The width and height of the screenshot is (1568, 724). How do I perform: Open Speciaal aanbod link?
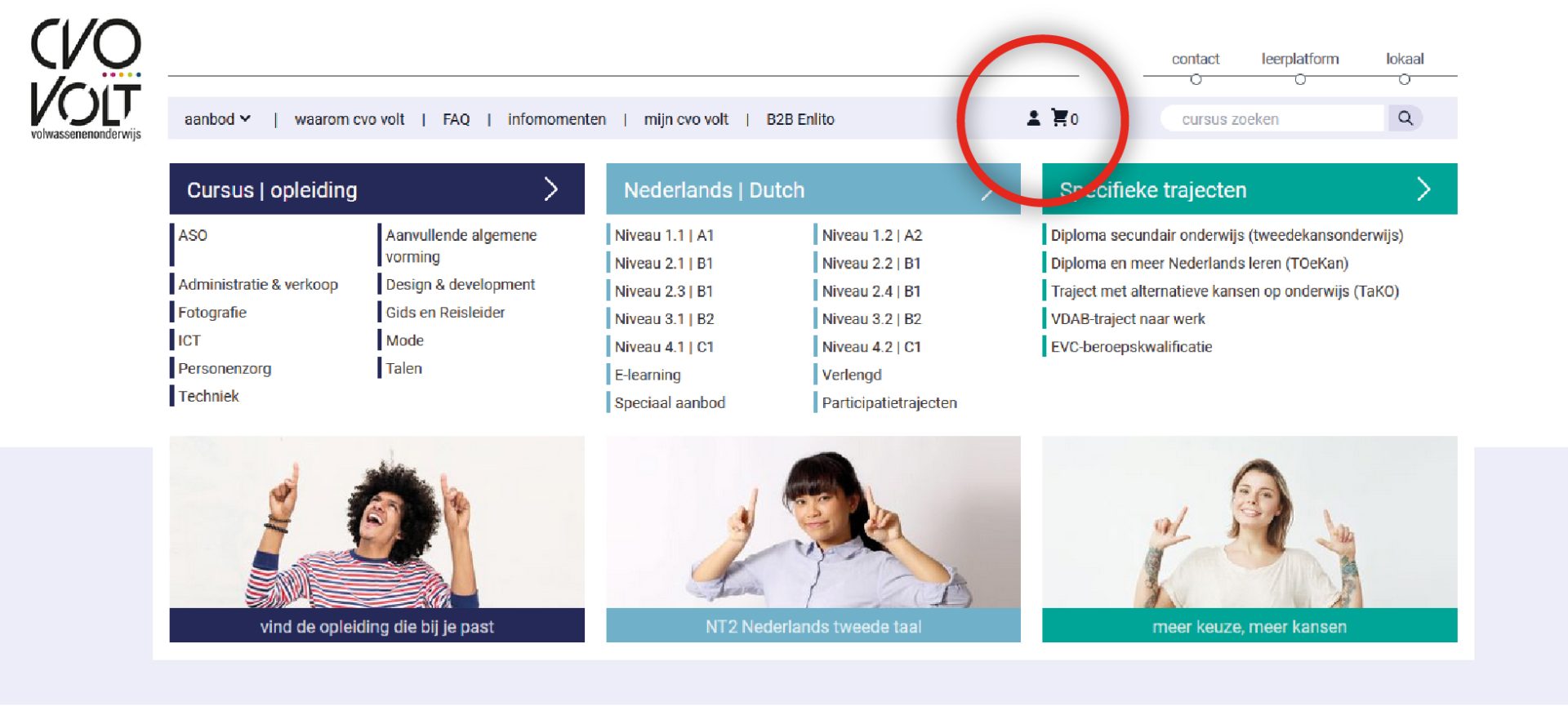[670, 402]
